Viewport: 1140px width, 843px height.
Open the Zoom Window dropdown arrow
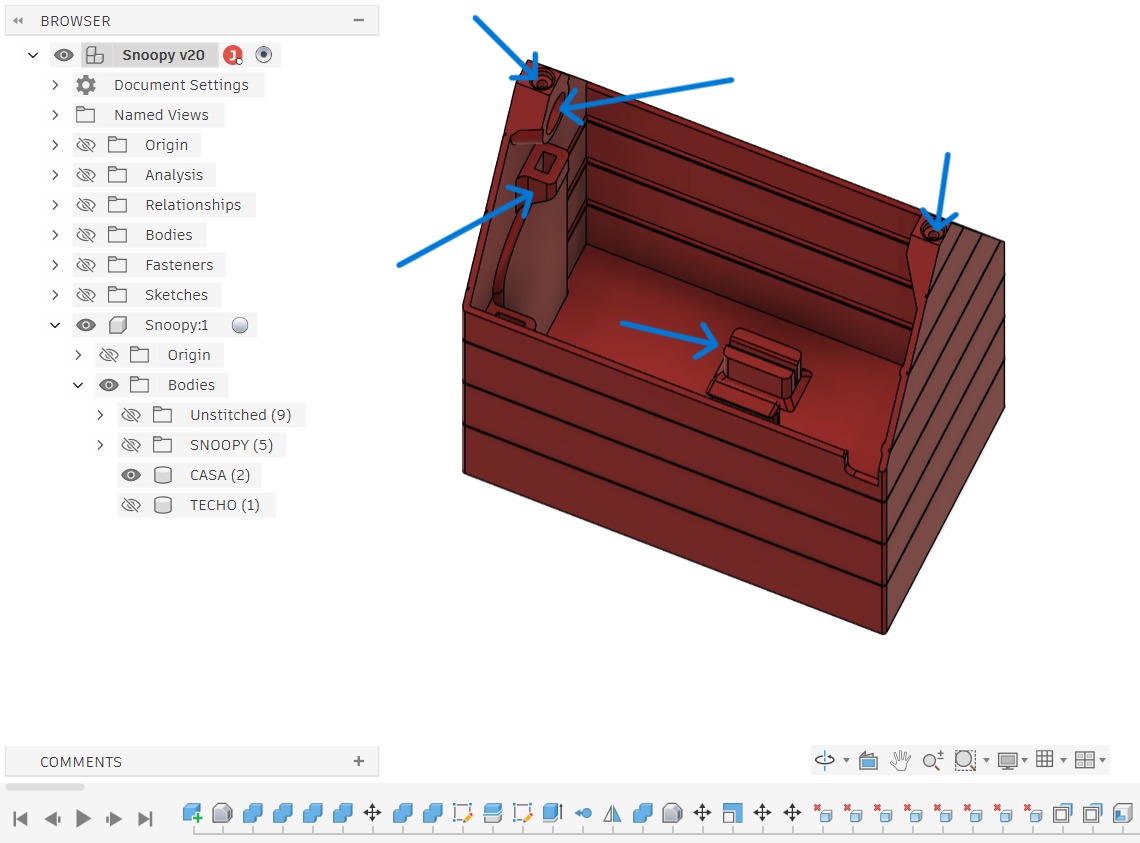coord(986,761)
